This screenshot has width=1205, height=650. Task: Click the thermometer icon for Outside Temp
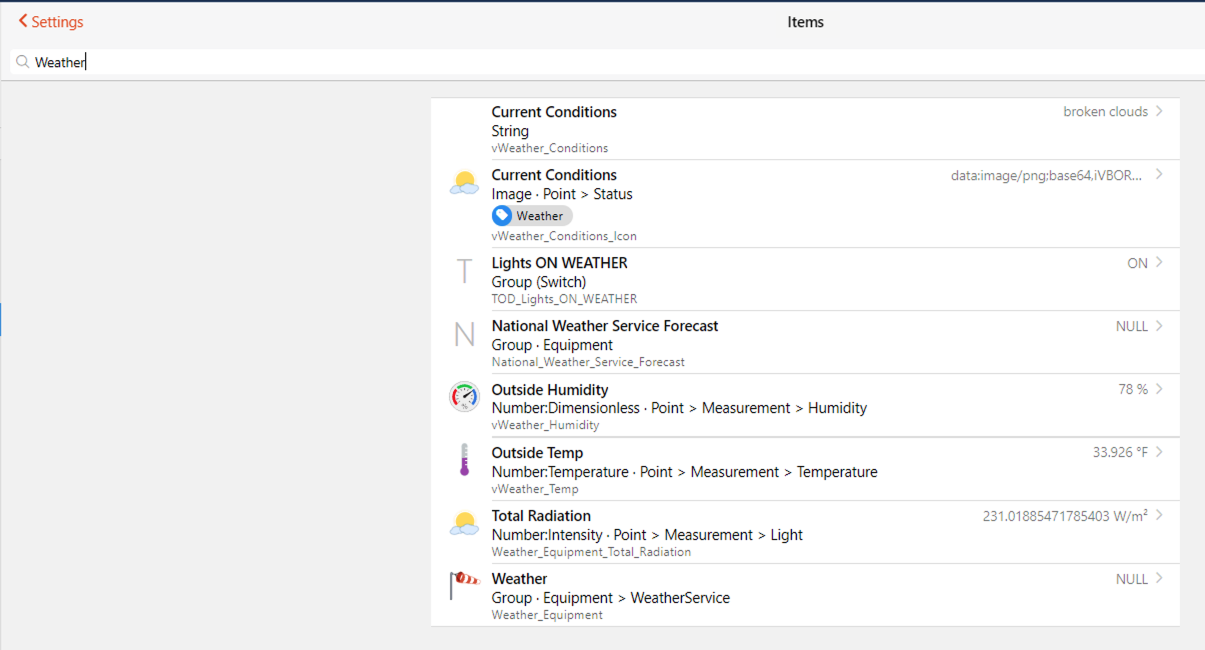pyautogui.click(x=464, y=460)
